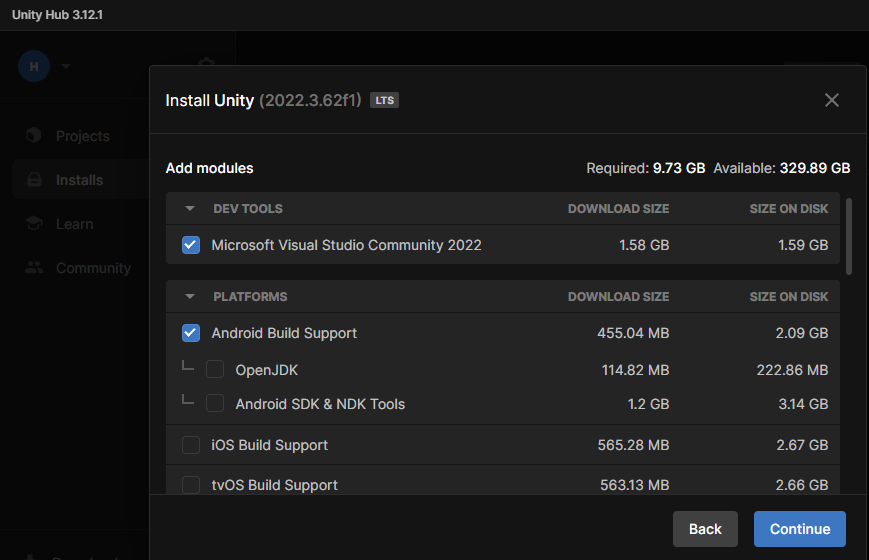Check iOS Build Support module
869x560 pixels.
coord(191,445)
